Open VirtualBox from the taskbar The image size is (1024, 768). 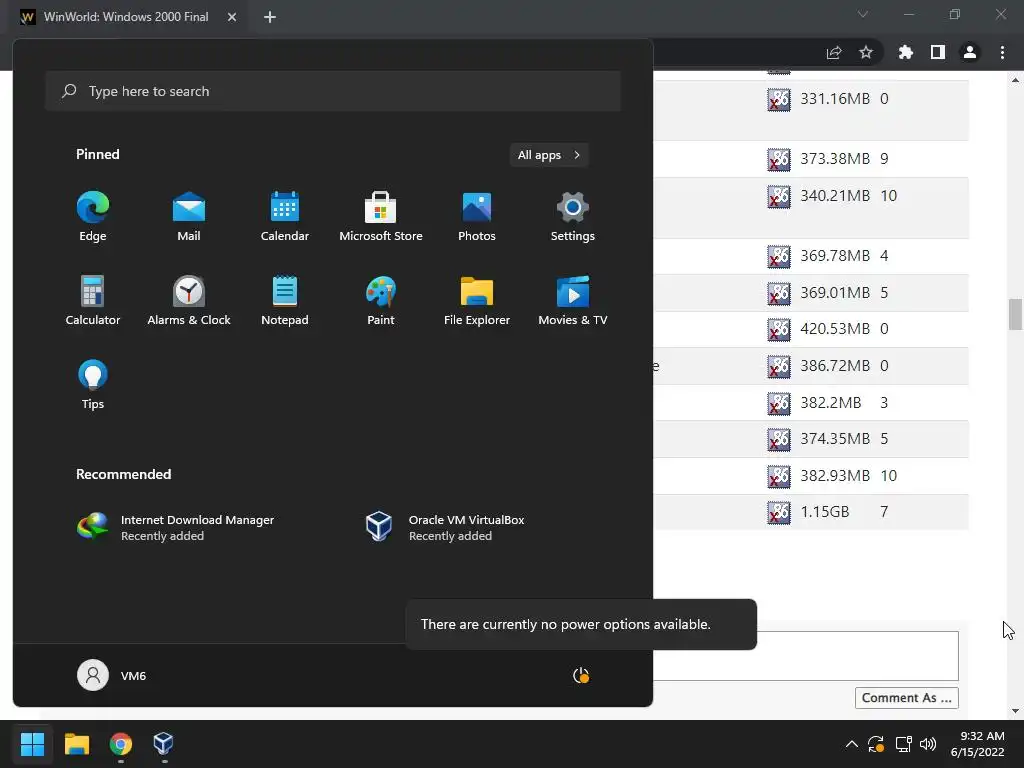pos(163,743)
